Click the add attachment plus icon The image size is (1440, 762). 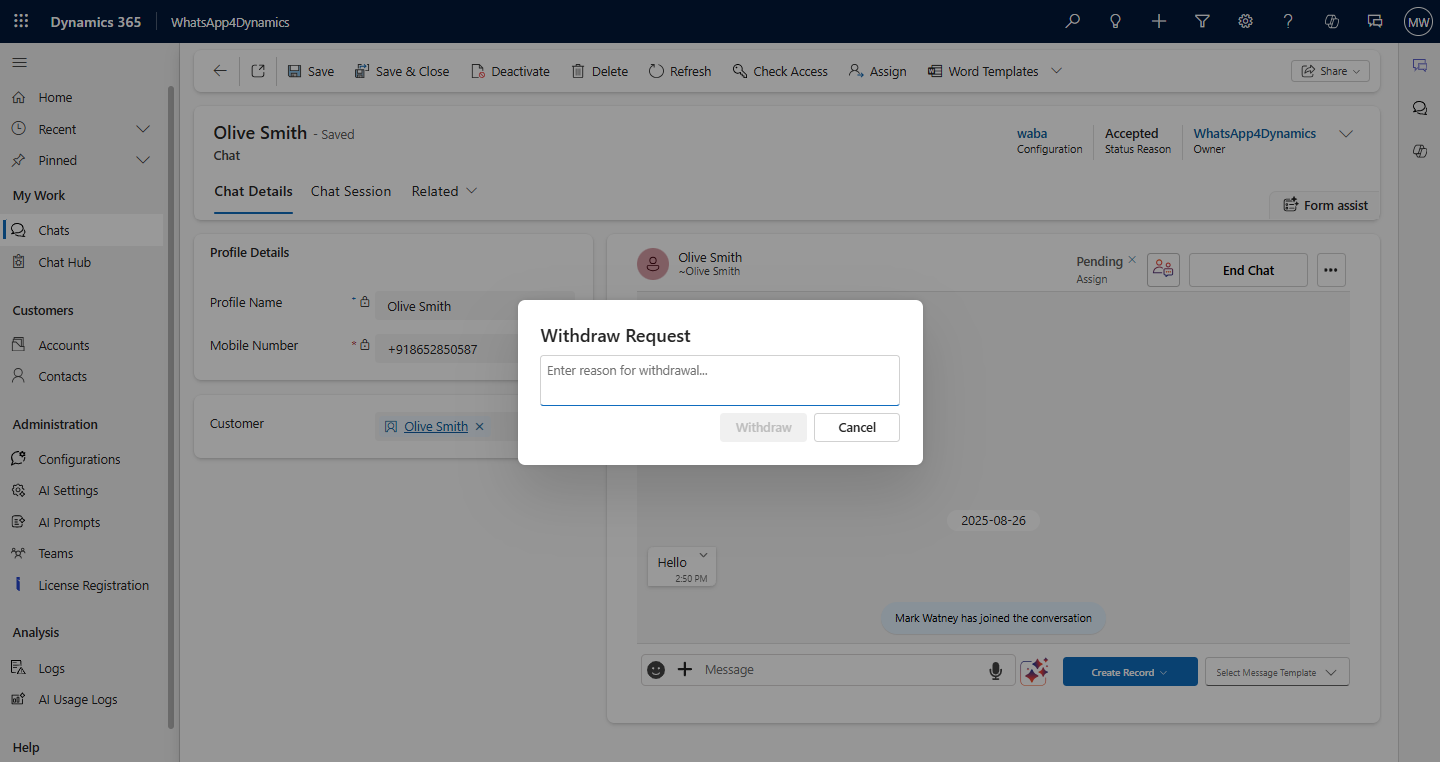(685, 670)
